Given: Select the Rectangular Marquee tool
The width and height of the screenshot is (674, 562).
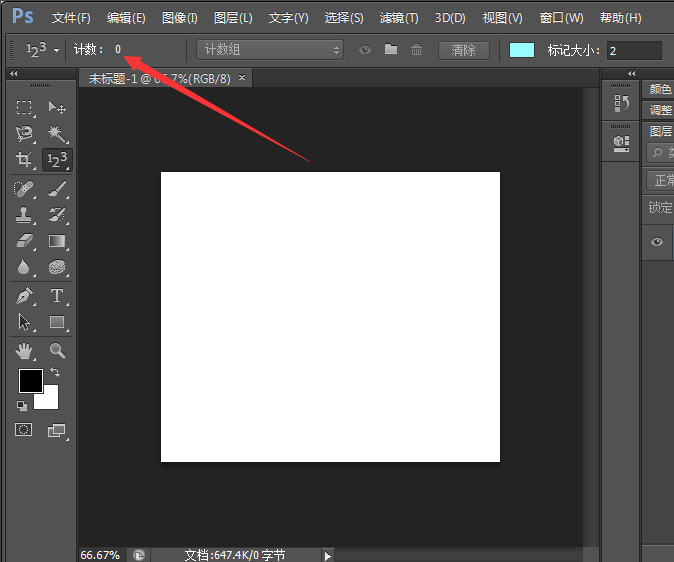Looking at the screenshot, I should tap(24, 107).
